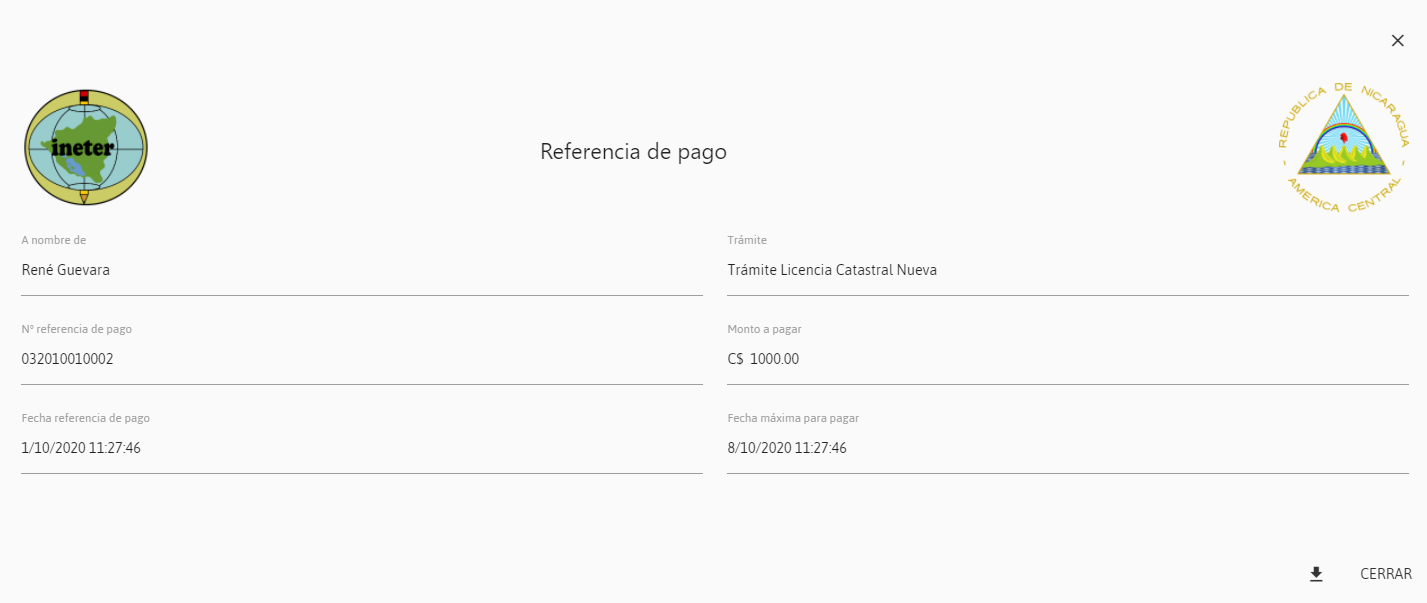Click the 'Nº referencia de pago' label

(77, 329)
